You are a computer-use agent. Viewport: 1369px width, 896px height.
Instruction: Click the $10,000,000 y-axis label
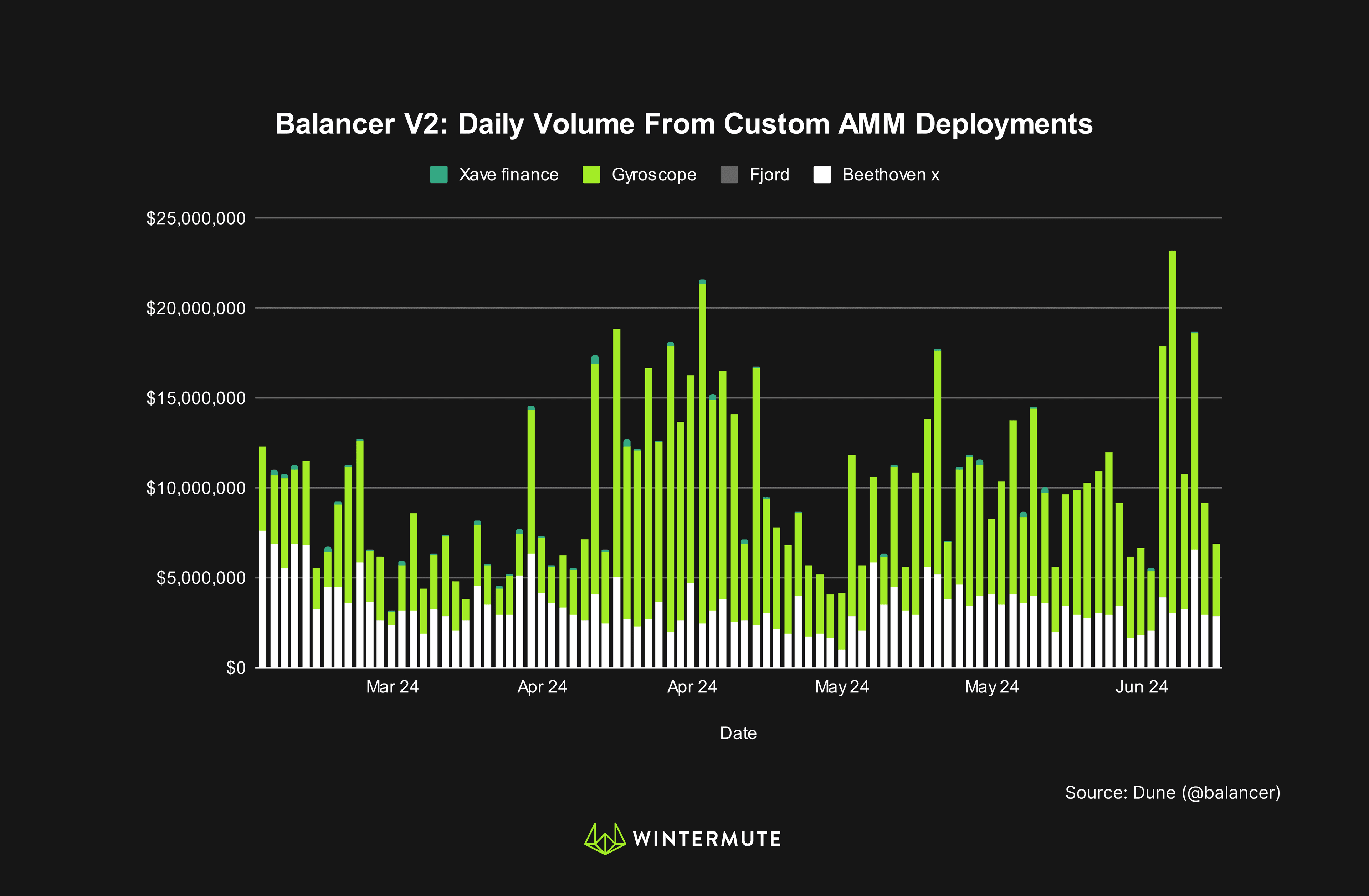tap(196, 488)
